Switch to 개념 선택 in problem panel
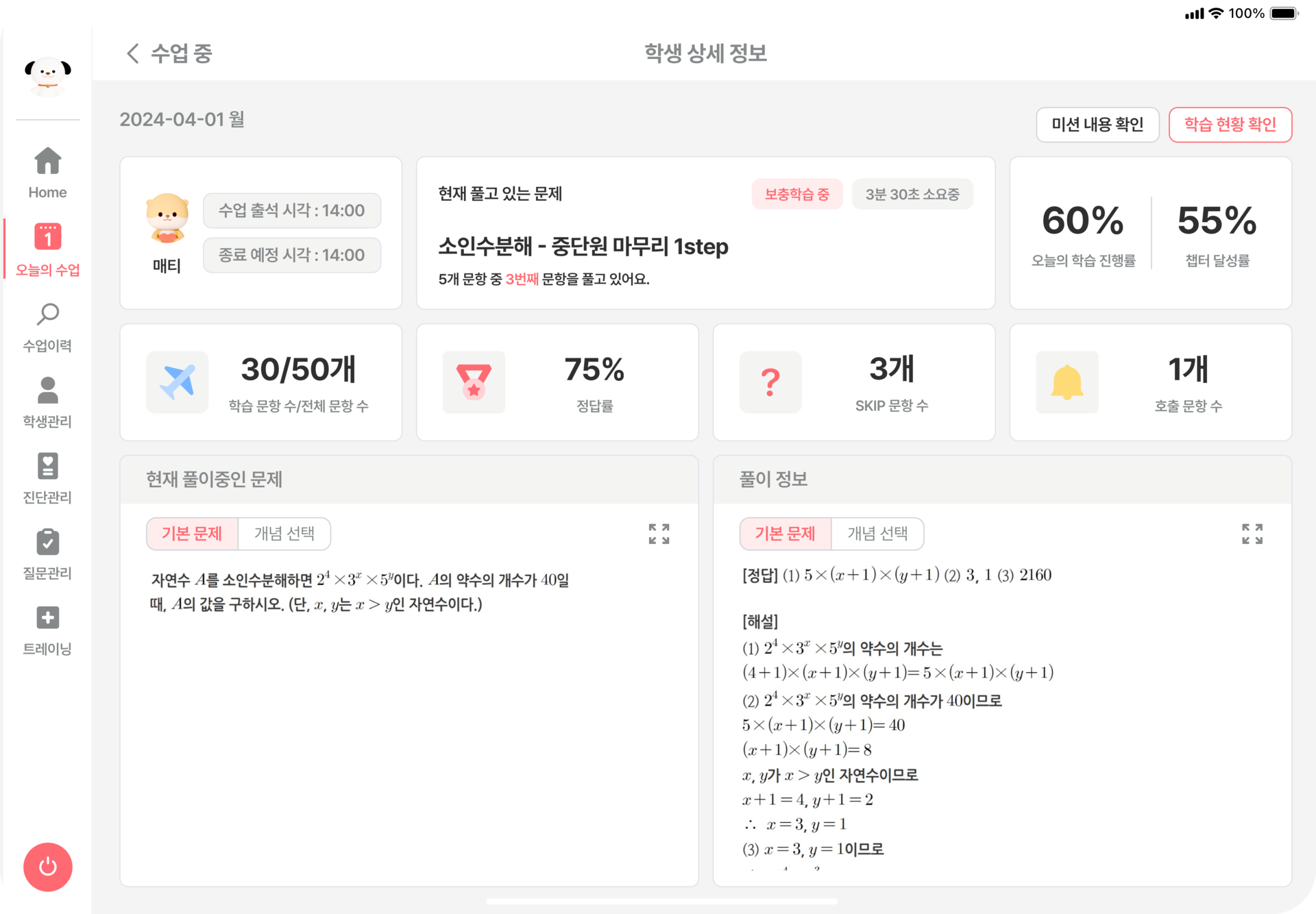The height and width of the screenshot is (914, 1316). (x=284, y=534)
